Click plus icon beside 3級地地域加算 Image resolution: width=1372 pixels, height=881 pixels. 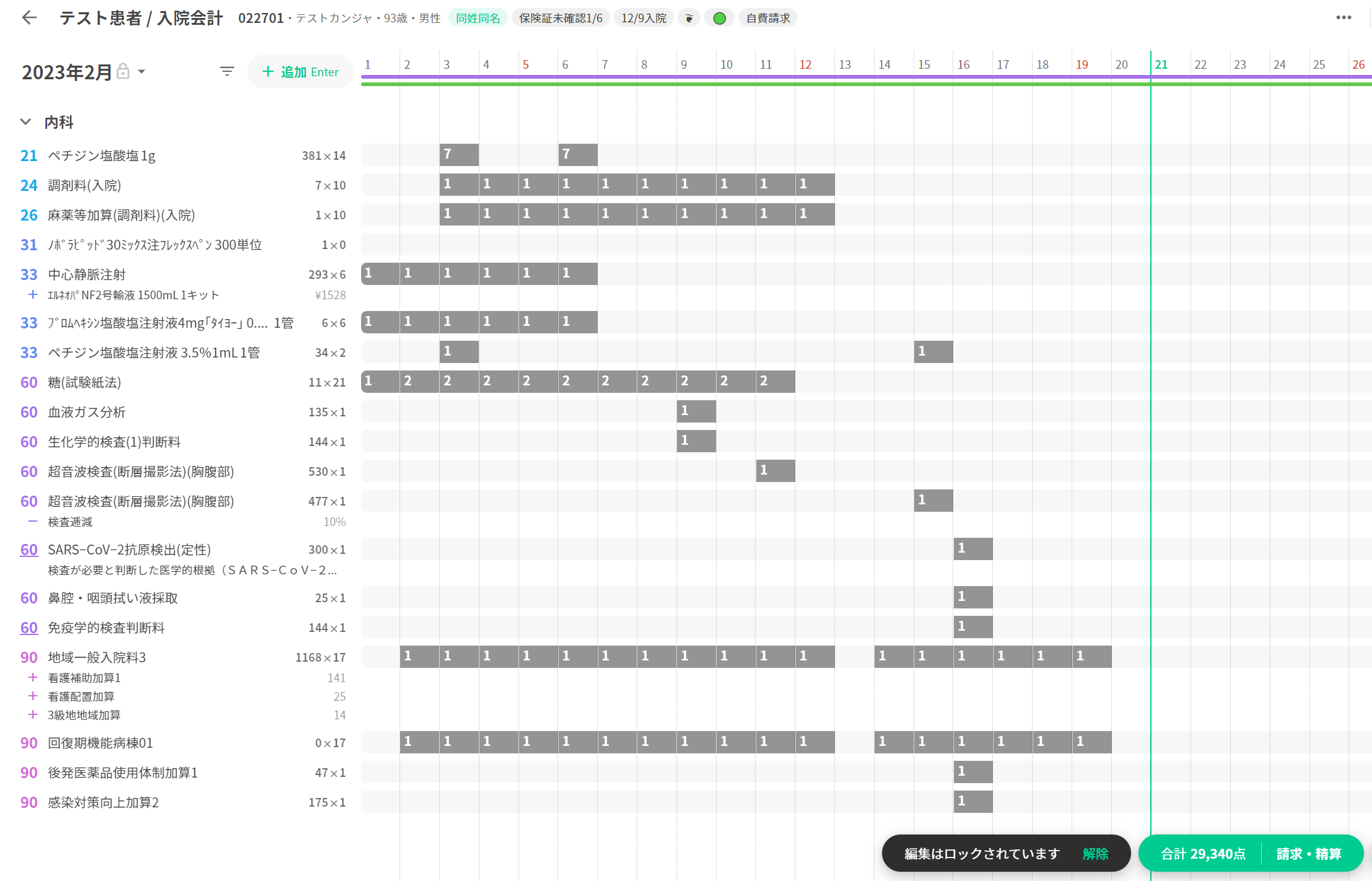pos(33,715)
